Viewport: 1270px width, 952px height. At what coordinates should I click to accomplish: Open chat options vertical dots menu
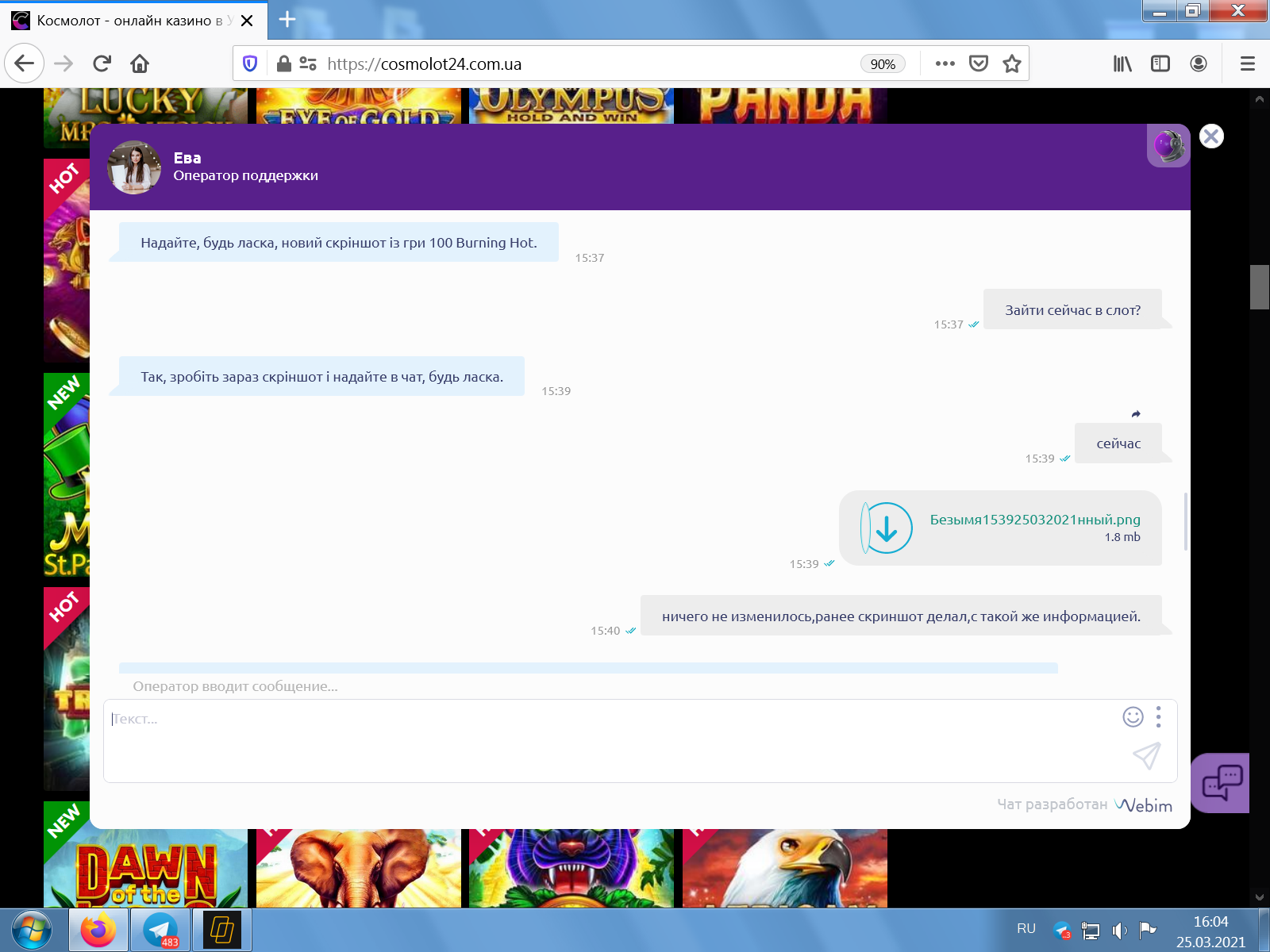[1159, 717]
